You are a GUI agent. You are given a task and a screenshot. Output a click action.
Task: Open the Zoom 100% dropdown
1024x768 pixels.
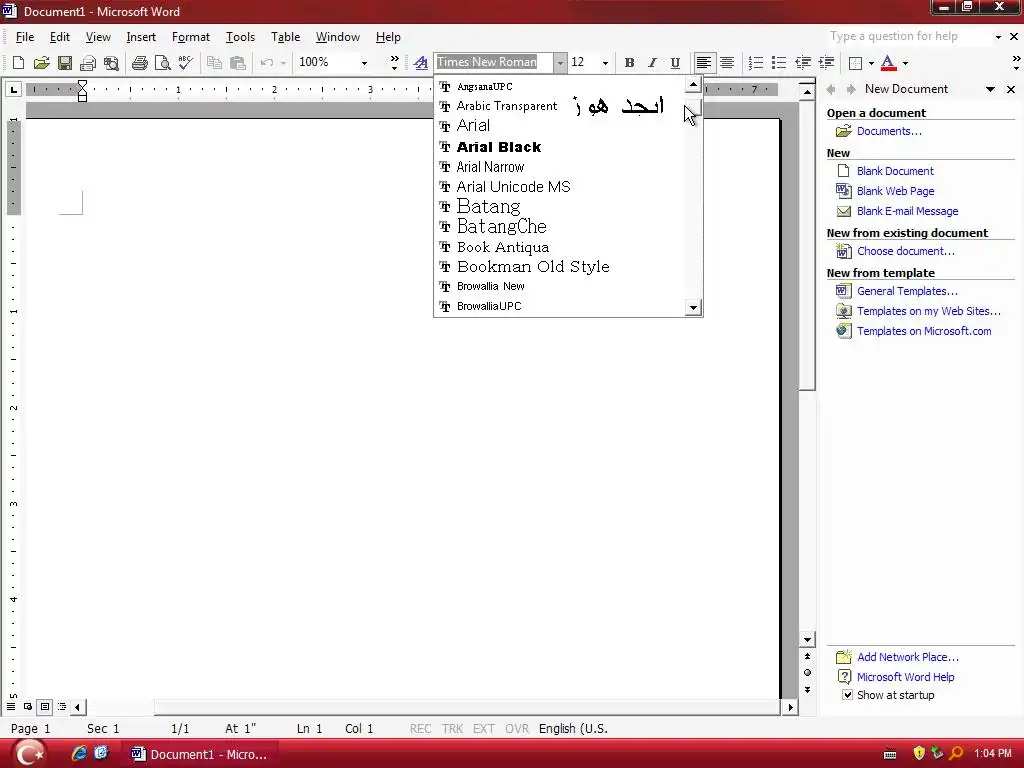pos(364,63)
